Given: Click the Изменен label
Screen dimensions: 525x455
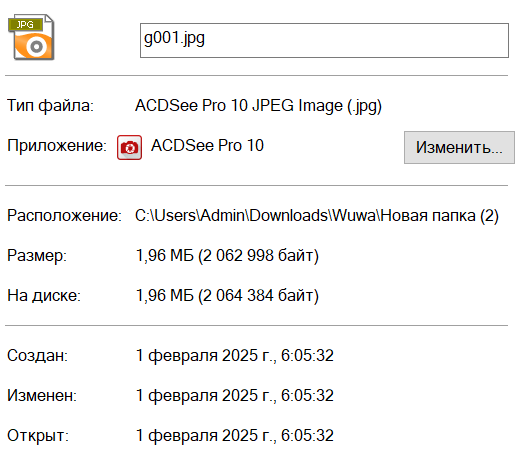Looking at the screenshot, I should [42, 396].
